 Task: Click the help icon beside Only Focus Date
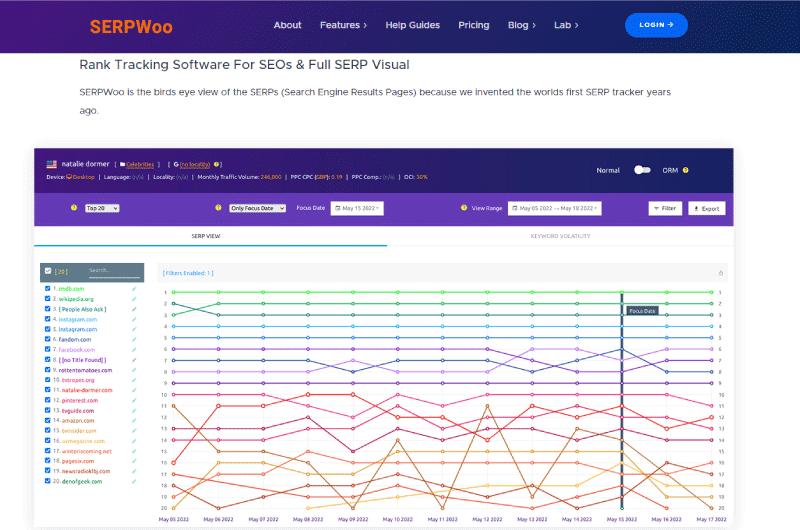click(x=218, y=208)
